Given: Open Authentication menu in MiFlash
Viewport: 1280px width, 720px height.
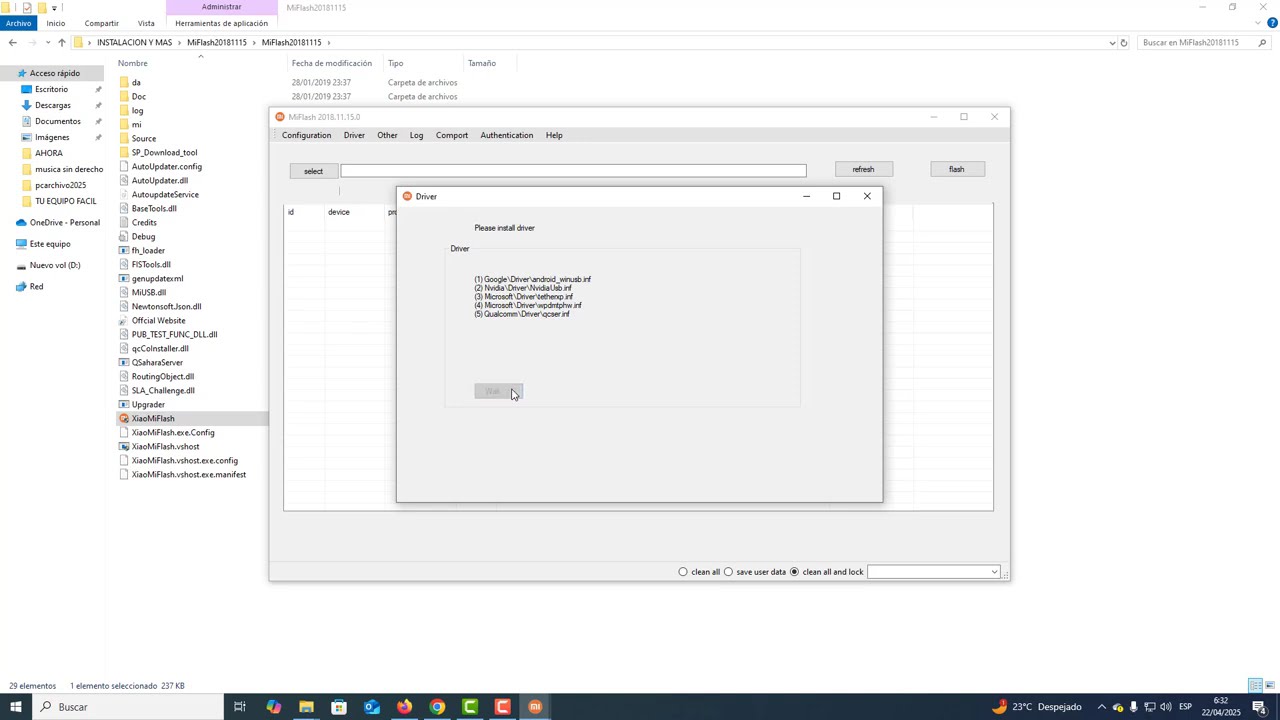Looking at the screenshot, I should (506, 135).
